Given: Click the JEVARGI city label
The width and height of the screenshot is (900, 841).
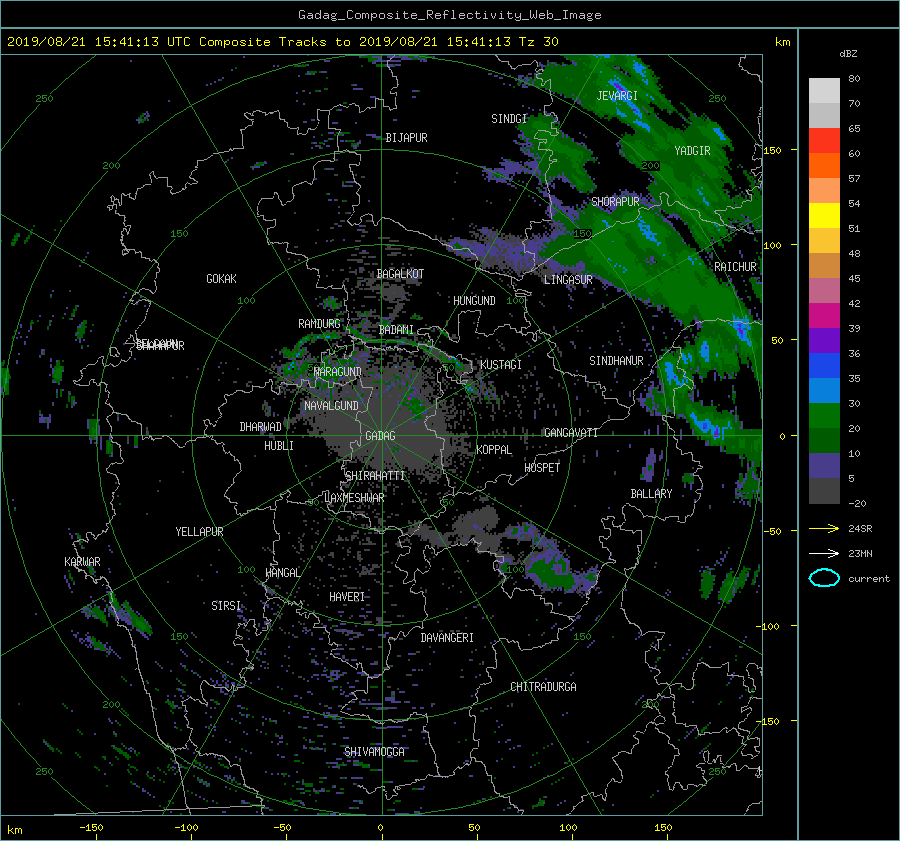Looking at the screenshot, I should (x=617, y=96).
